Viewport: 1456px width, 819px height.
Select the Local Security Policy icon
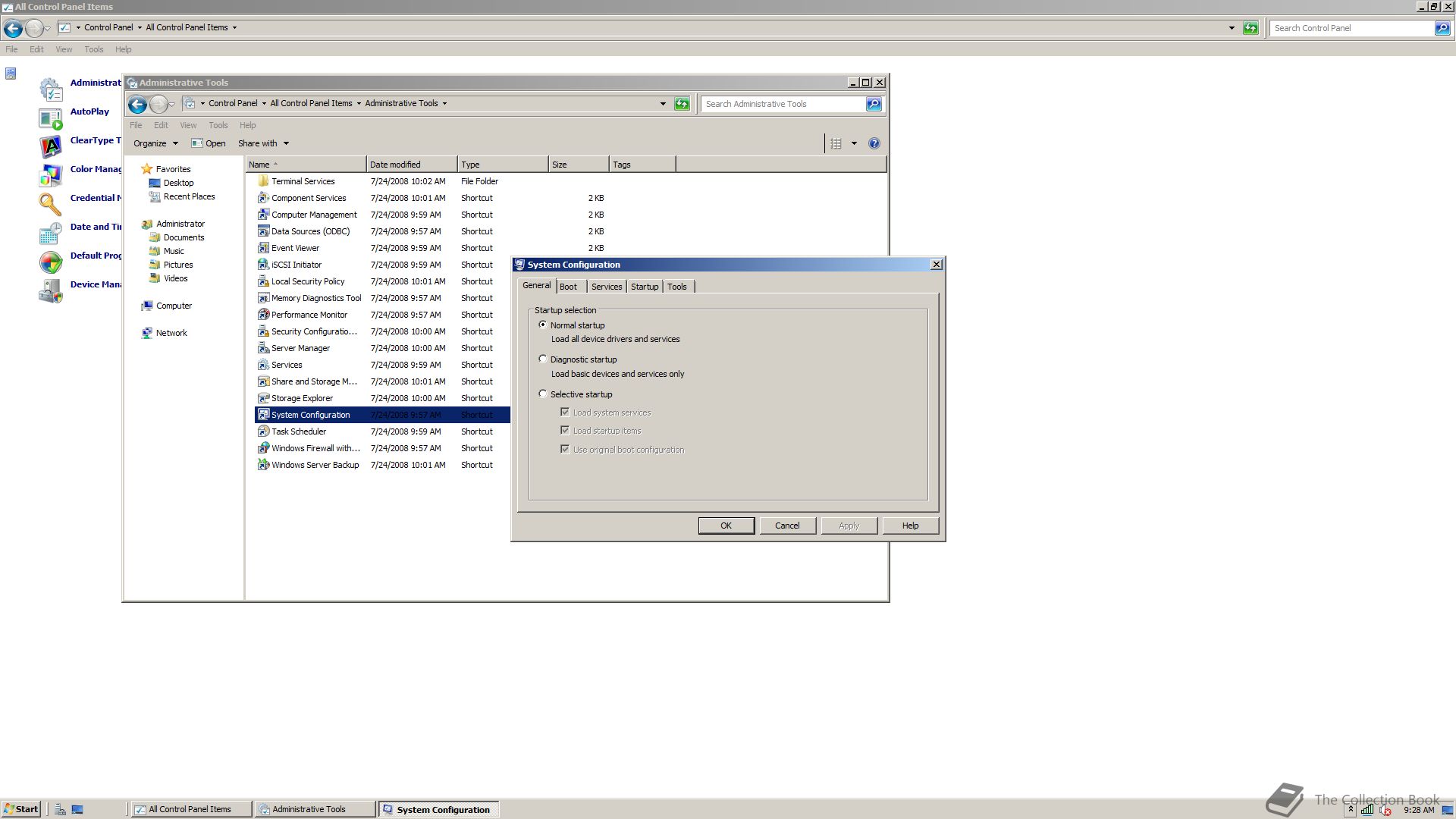pyautogui.click(x=263, y=281)
